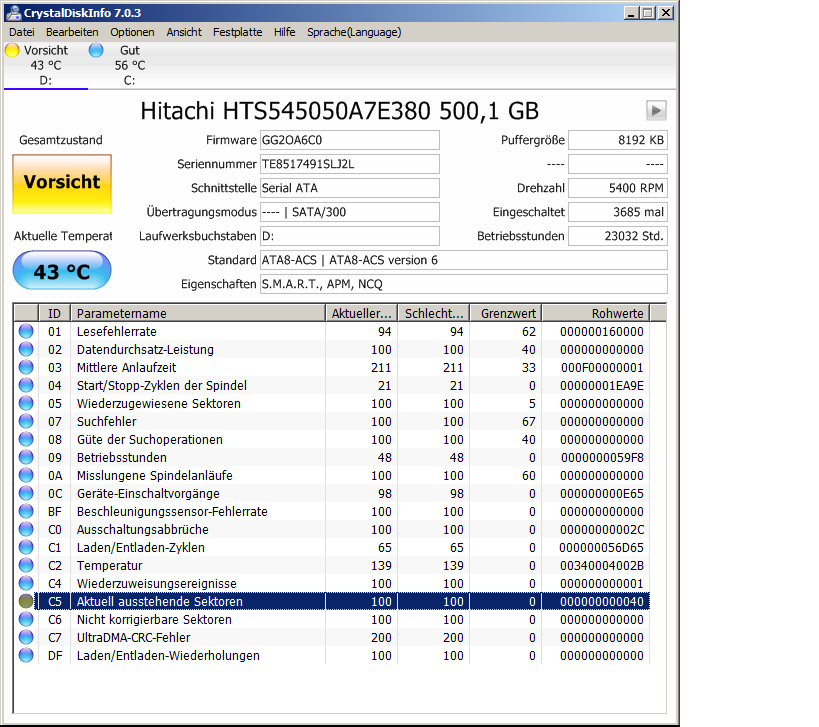
Task: Click the yellow Vorsicht disk indicator icon
Action: coord(12,50)
